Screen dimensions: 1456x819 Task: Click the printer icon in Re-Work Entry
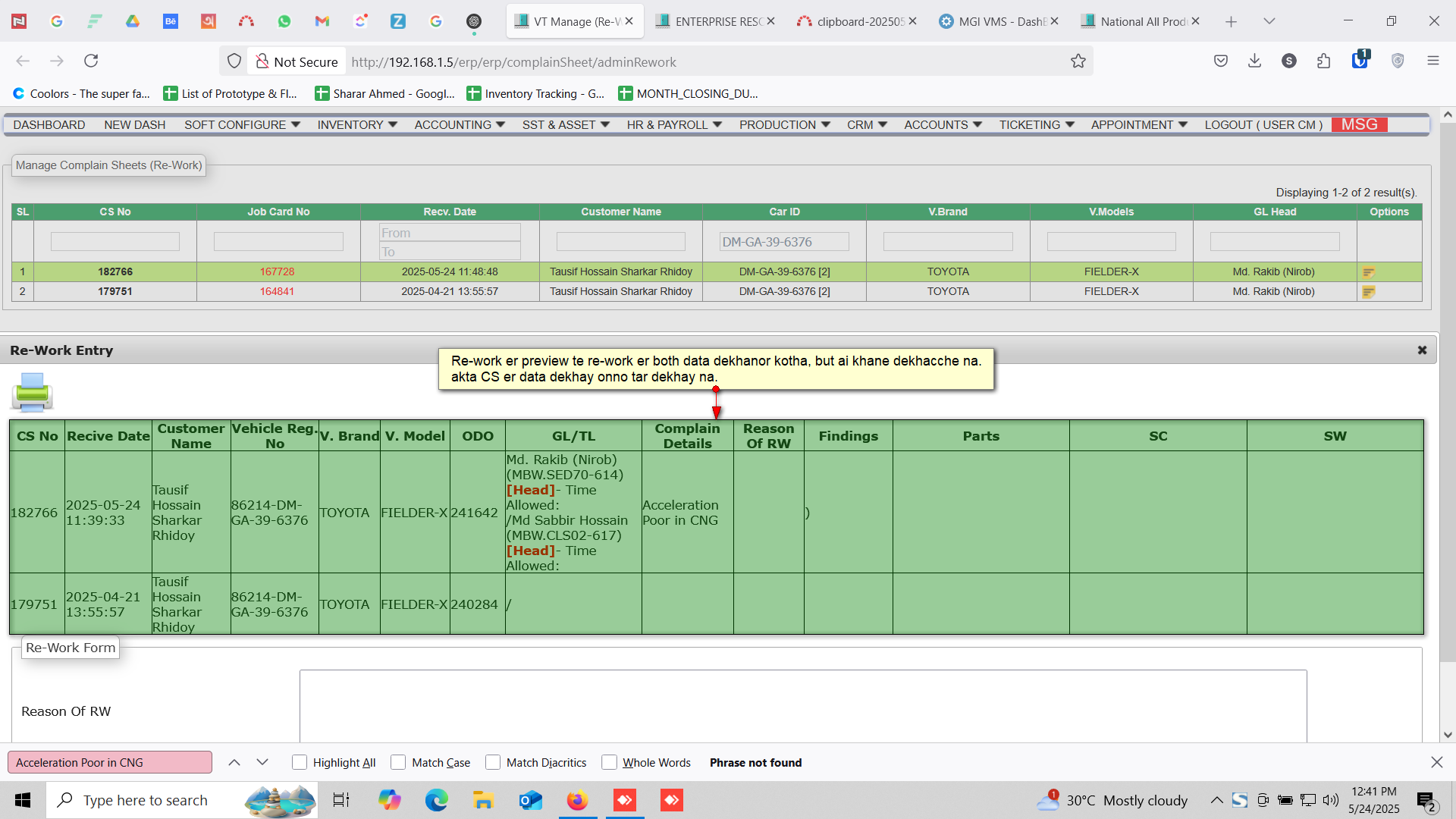point(32,392)
